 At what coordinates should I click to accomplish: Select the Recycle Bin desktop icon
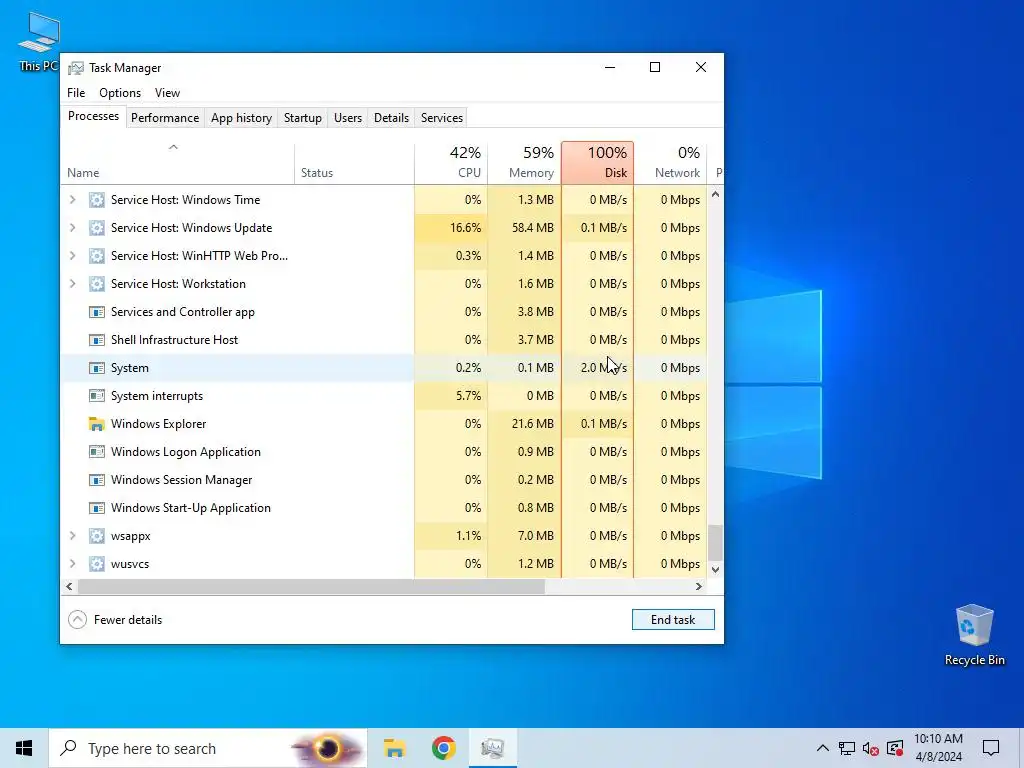tap(974, 635)
